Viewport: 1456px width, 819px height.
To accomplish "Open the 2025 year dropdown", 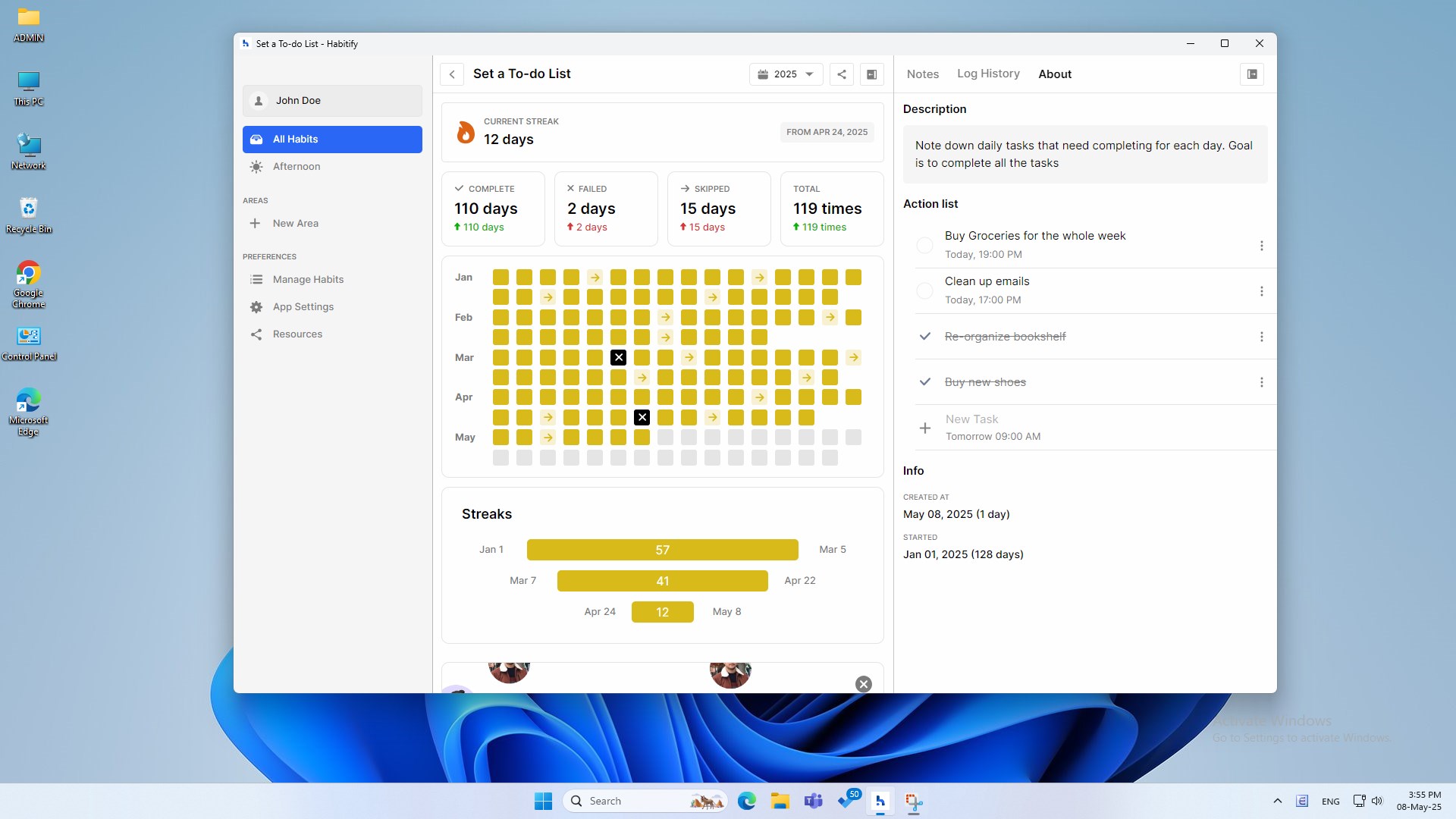I will click(x=786, y=74).
